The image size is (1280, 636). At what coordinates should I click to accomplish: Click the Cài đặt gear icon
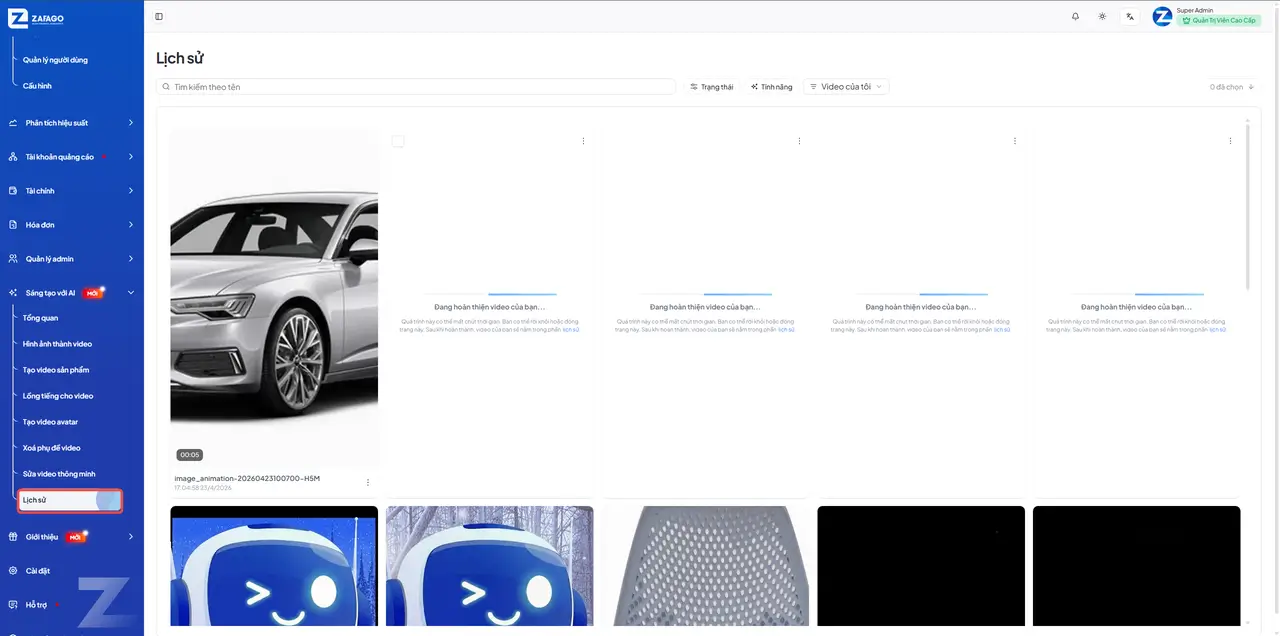[13, 571]
